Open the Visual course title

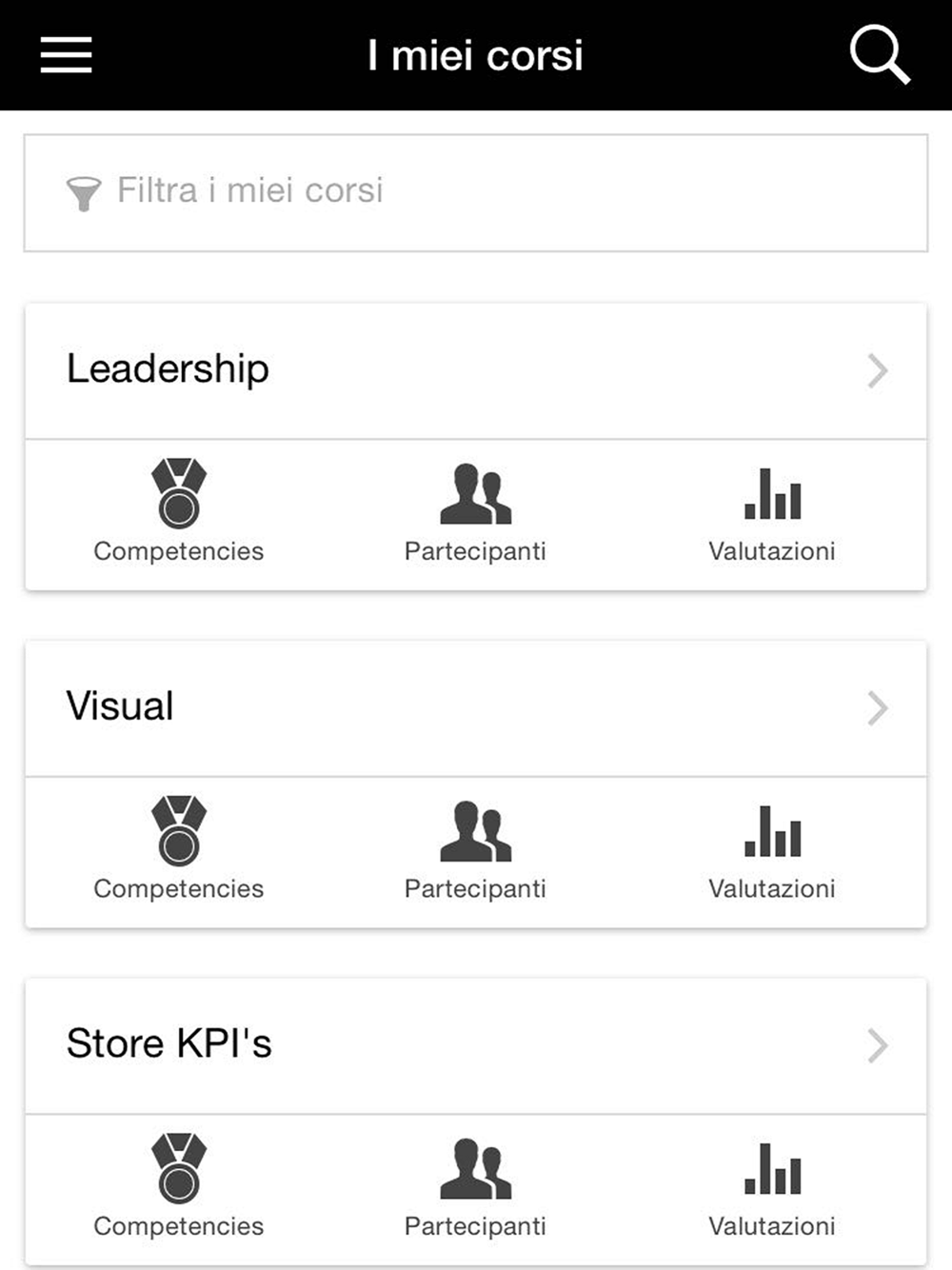pyautogui.click(x=120, y=706)
